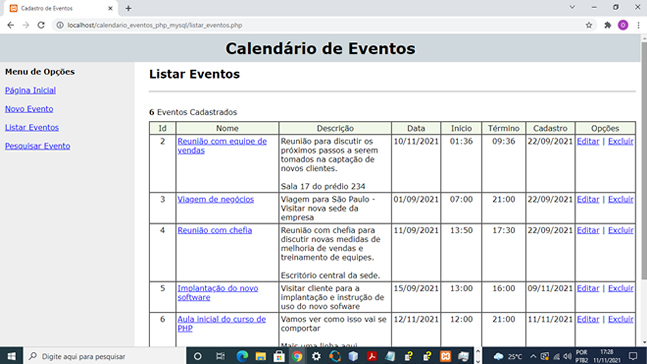Click Excluir for Aula inicial do curso de PHP
The height and width of the screenshot is (364, 647).
tap(621, 319)
